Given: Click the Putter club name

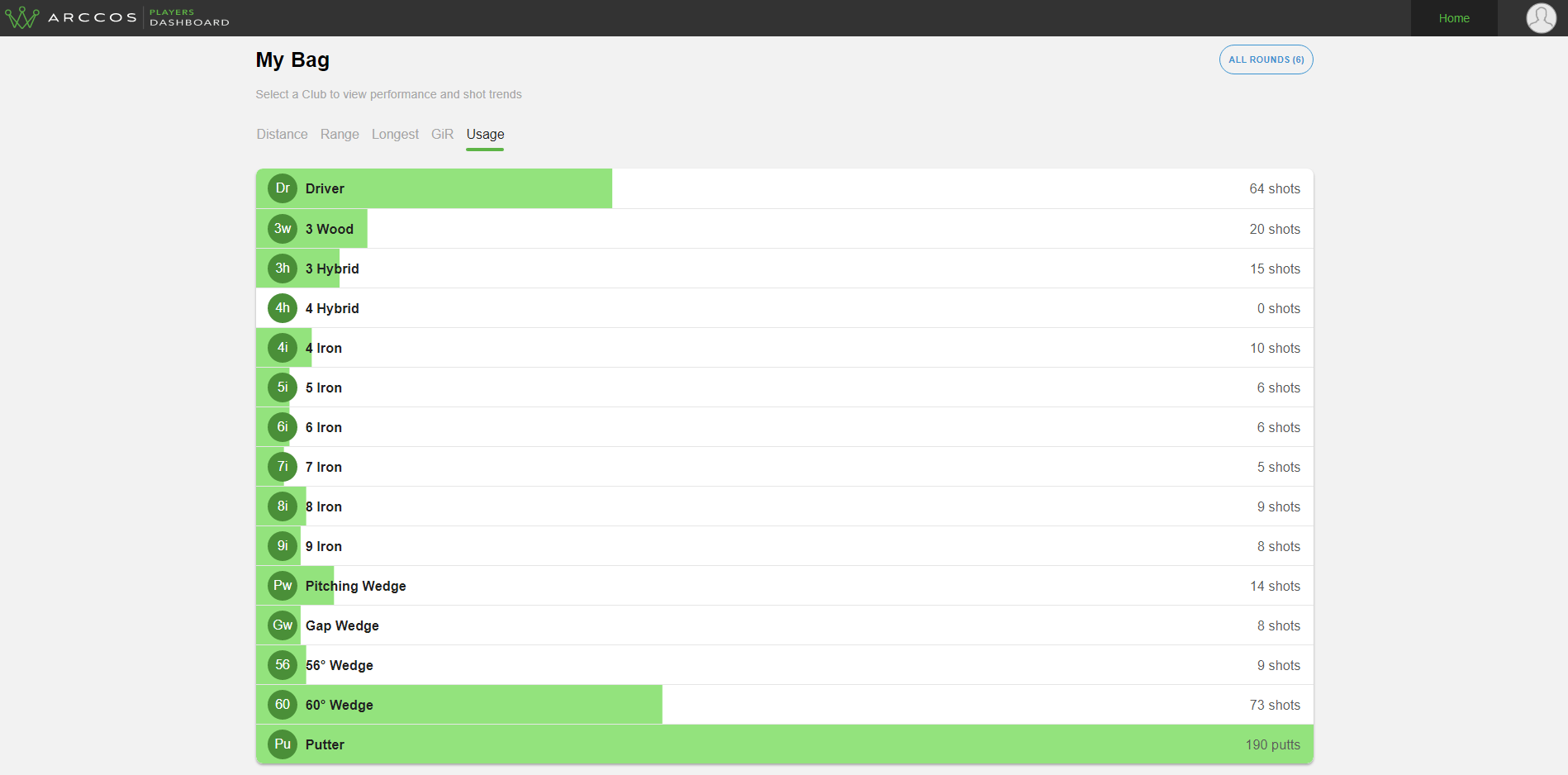Looking at the screenshot, I should tap(325, 744).
